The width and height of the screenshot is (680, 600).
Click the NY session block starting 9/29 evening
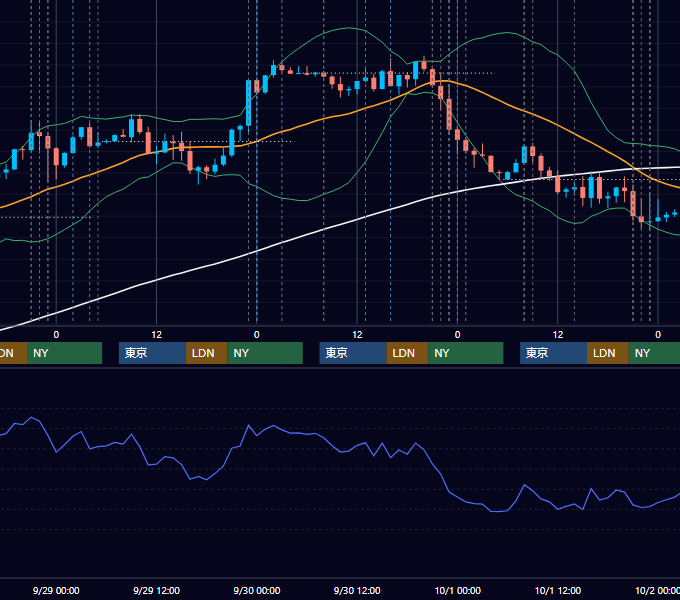pyautogui.click(x=265, y=353)
